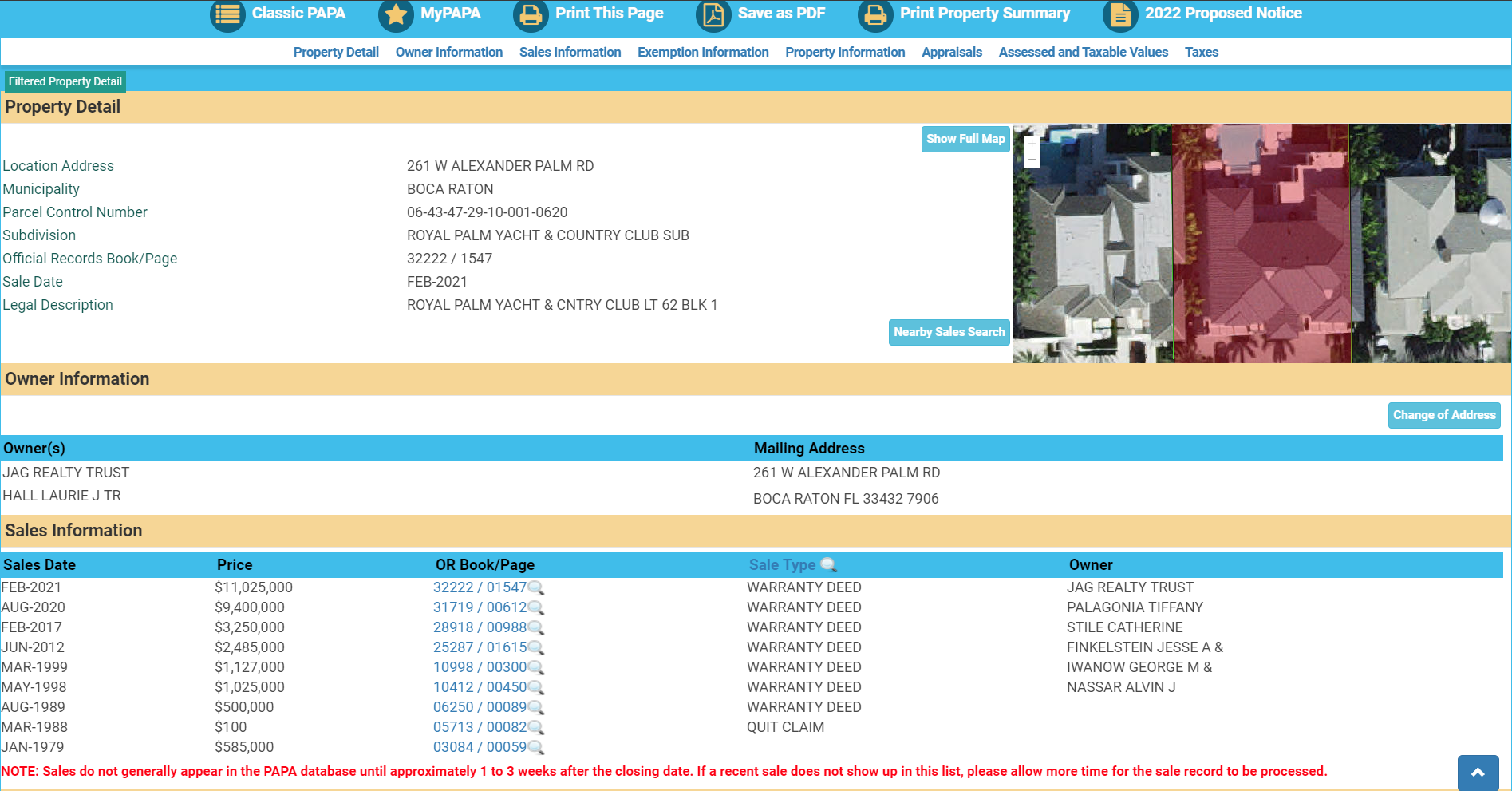Click Print This Page text link

click(x=610, y=13)
